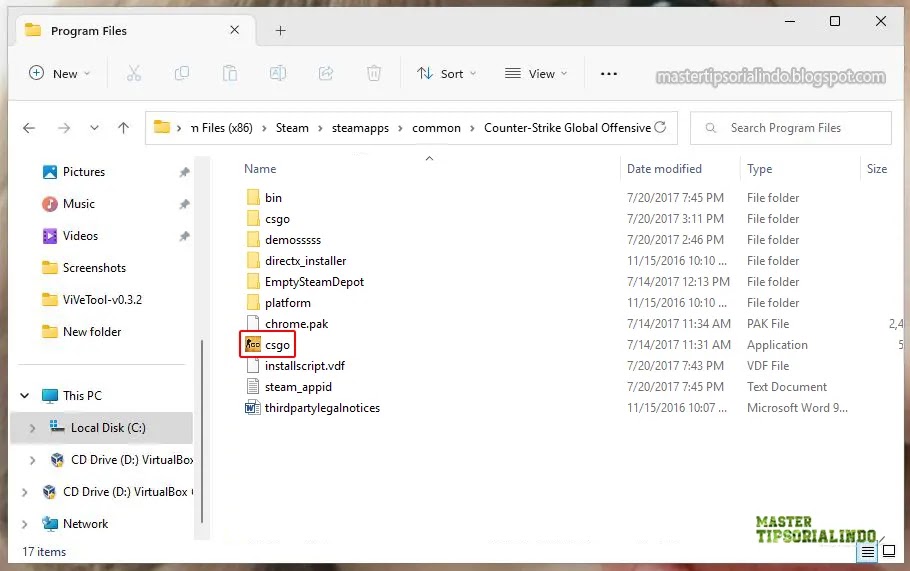The image size is (910, 571).
Task: Click the search magnifier icon
Action: tap(710, 128)
